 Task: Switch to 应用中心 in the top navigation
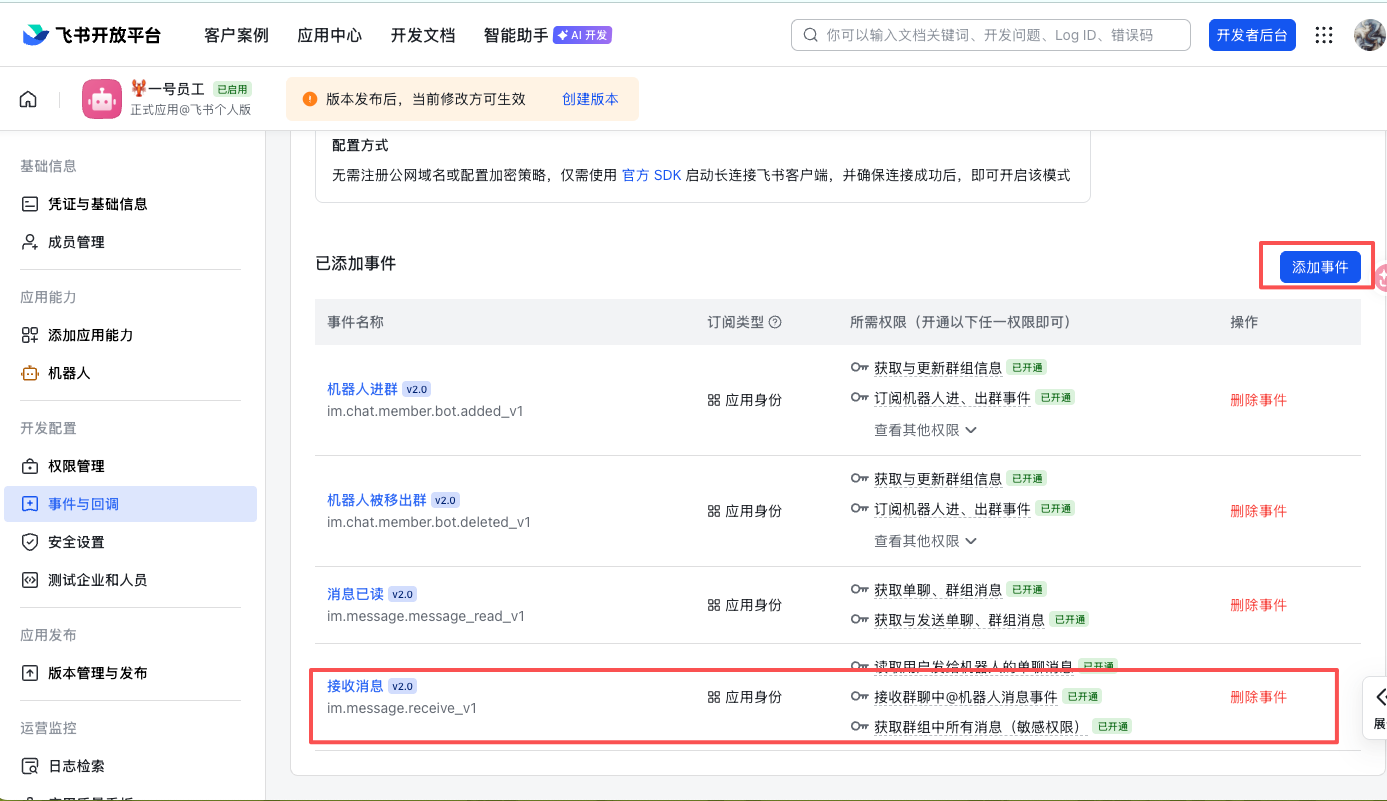coord(329,34)
